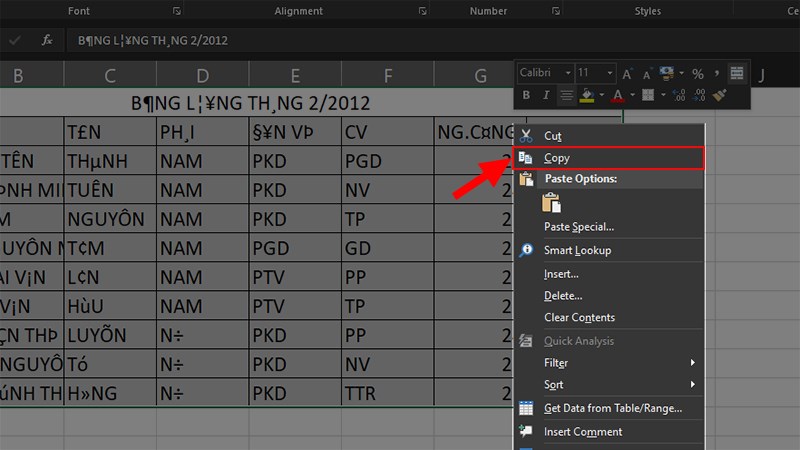Open the Fill Color dropdown arrow
The image size is (800, 450).
point(602,95)
